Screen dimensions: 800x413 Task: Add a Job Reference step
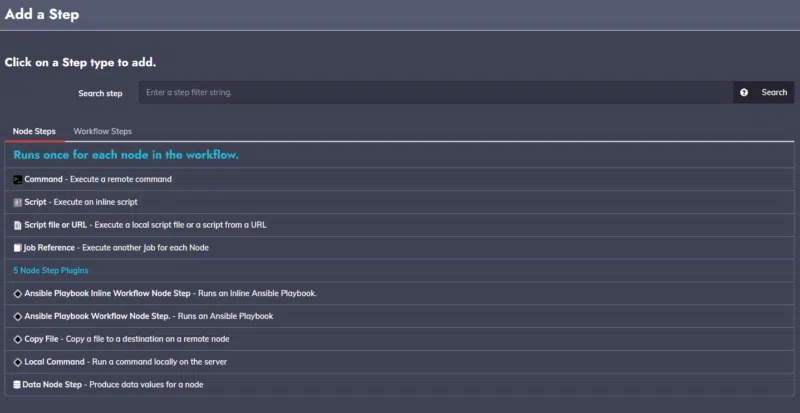399,248
